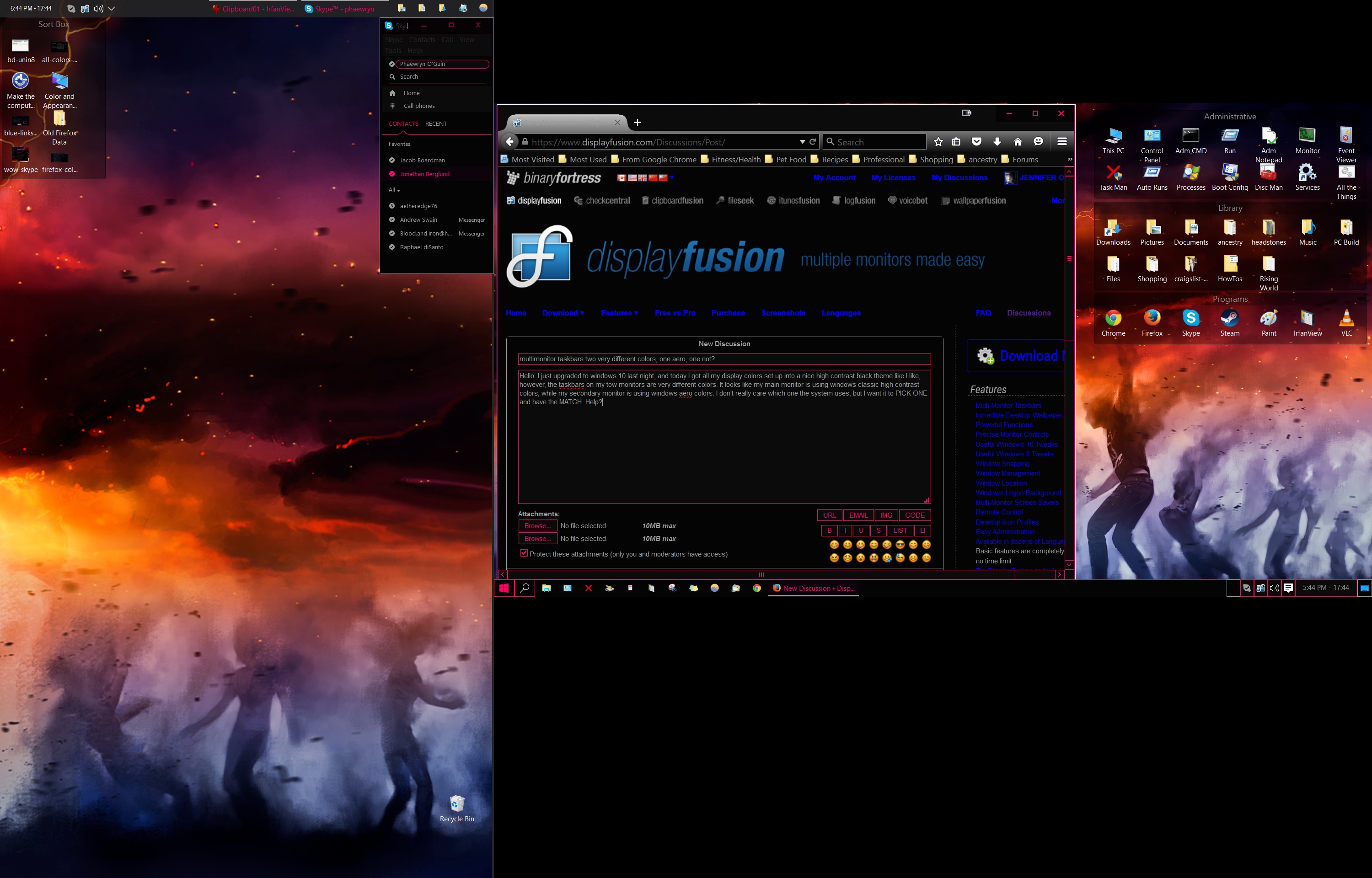Insert LIST tag button

click(x=900, y=530)
